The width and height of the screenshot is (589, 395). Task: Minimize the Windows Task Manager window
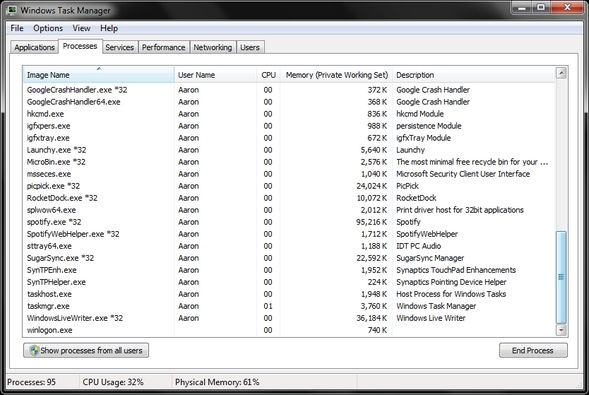[x=521, y=7]
